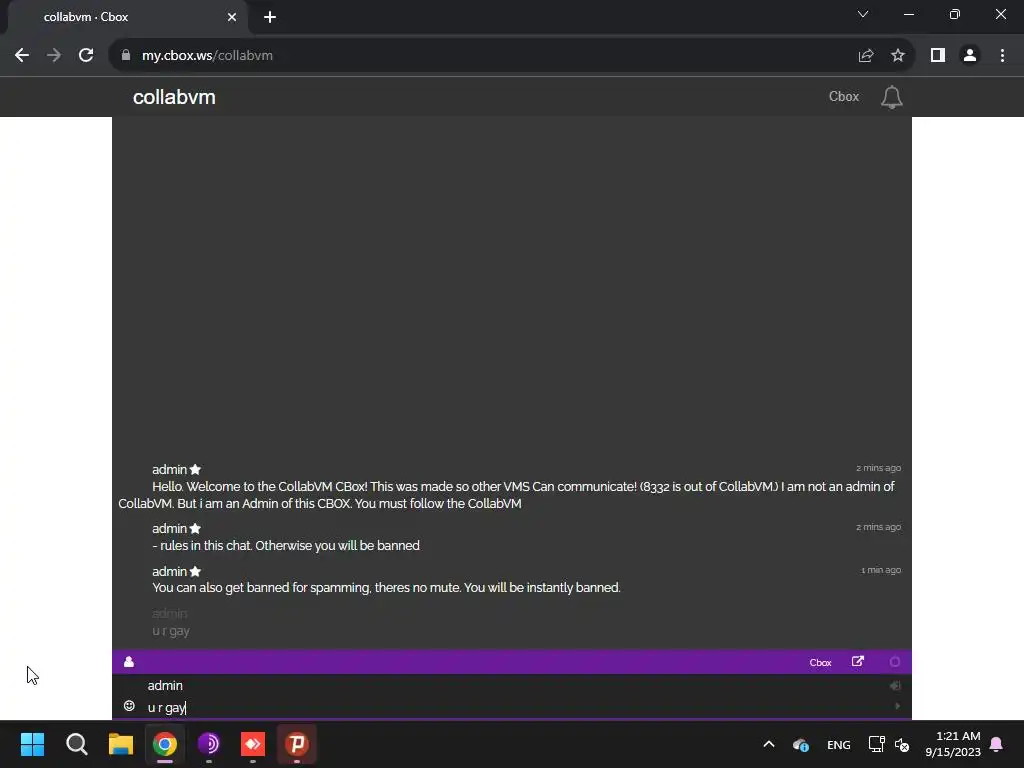Click the Cbox label in the purple bar

point(820,662)
